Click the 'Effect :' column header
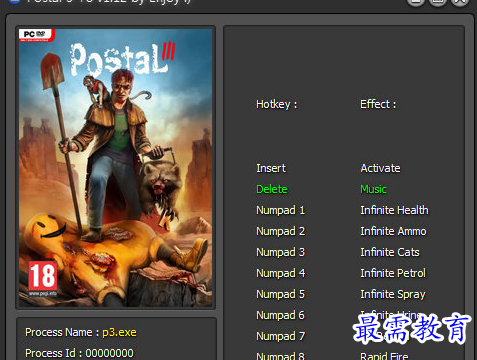The image size is (477, 360). click(378, 104)
